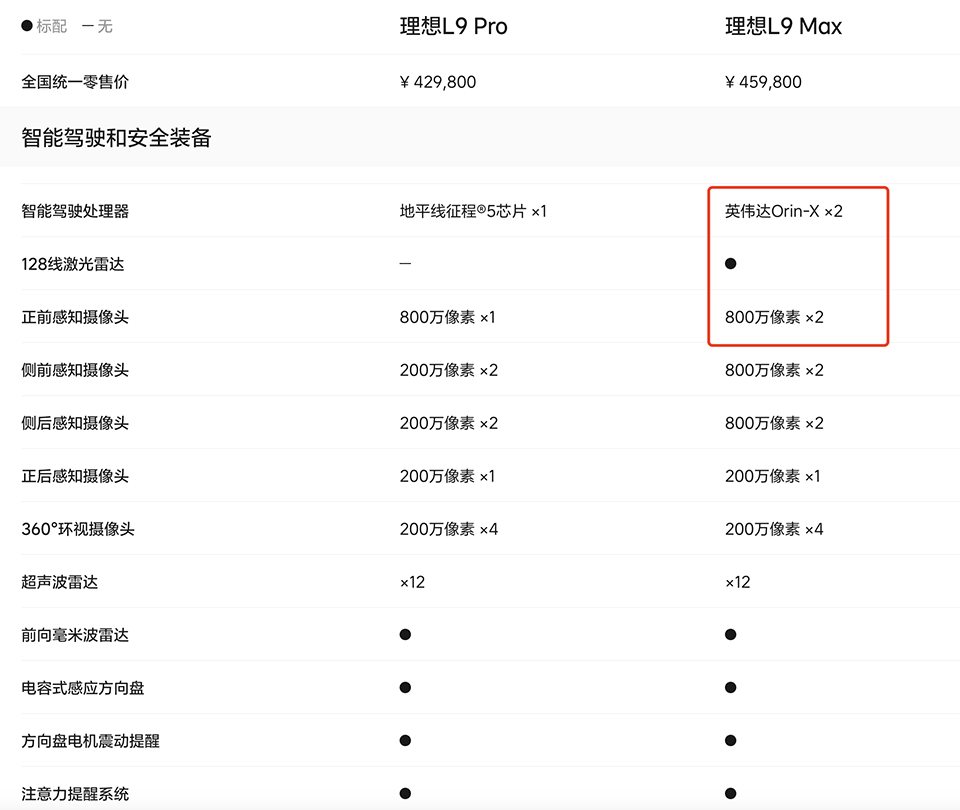
Task: Click the 理想L9 Max column header
Action: point(784,26)
